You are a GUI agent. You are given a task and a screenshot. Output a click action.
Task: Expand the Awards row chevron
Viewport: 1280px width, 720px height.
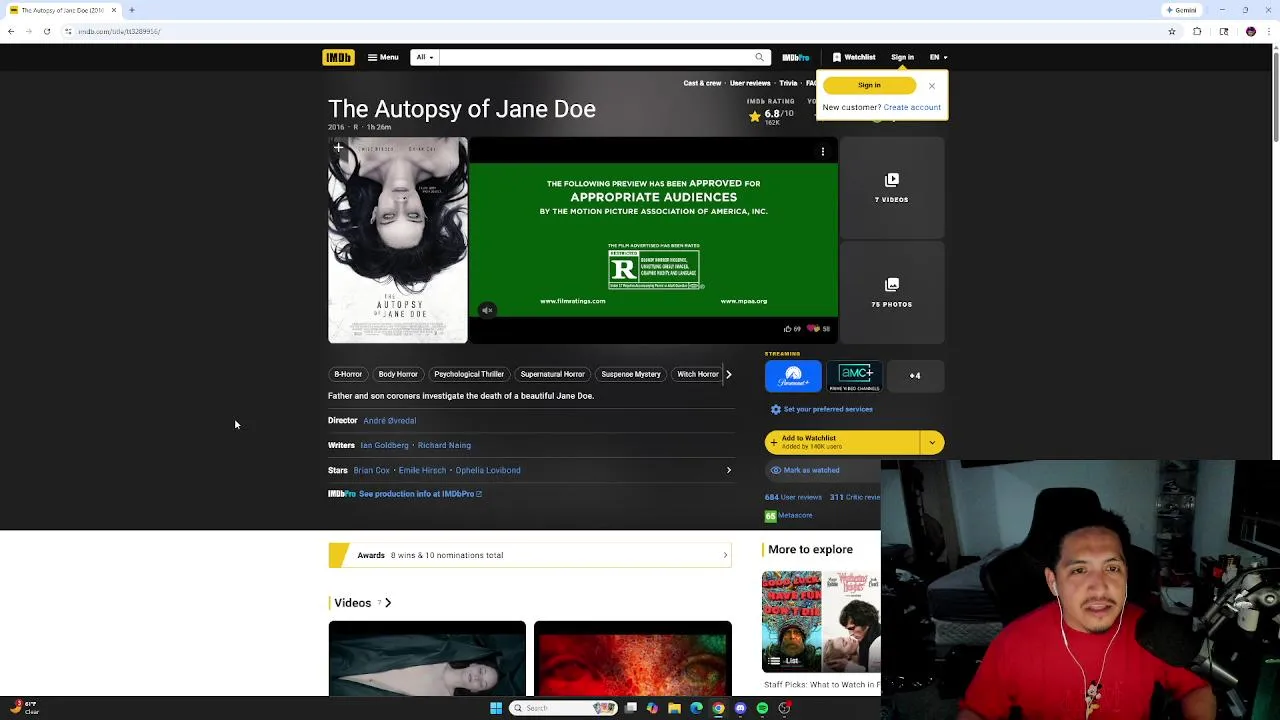[725, 555]
